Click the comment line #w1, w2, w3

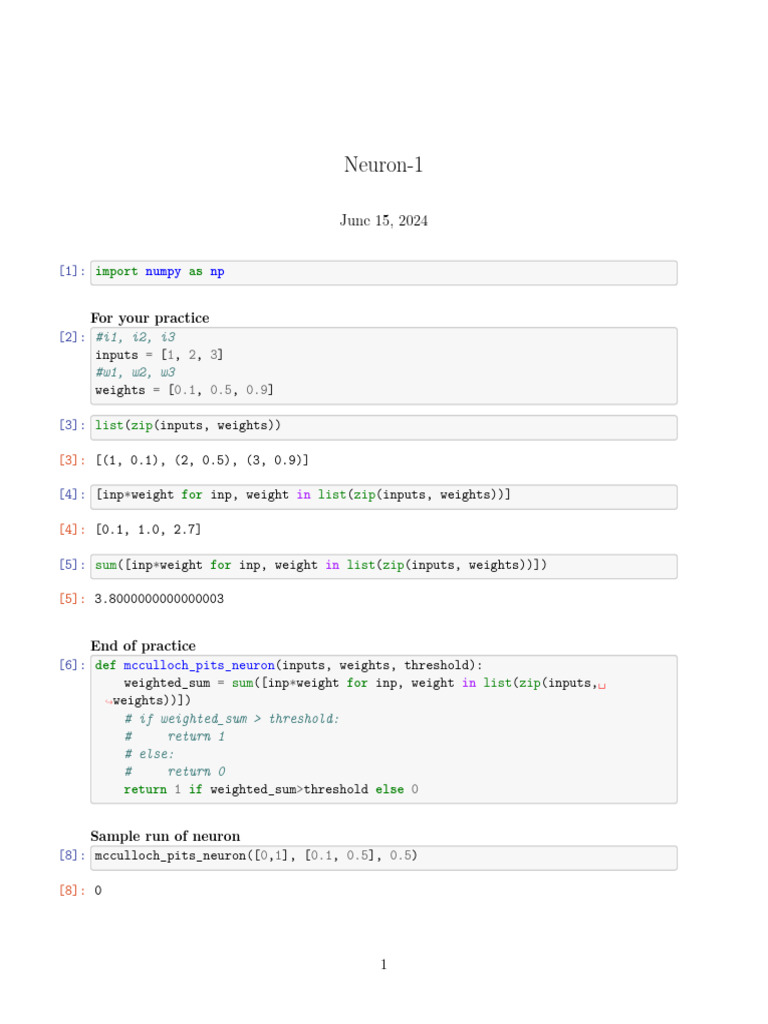tap(135, 372)
